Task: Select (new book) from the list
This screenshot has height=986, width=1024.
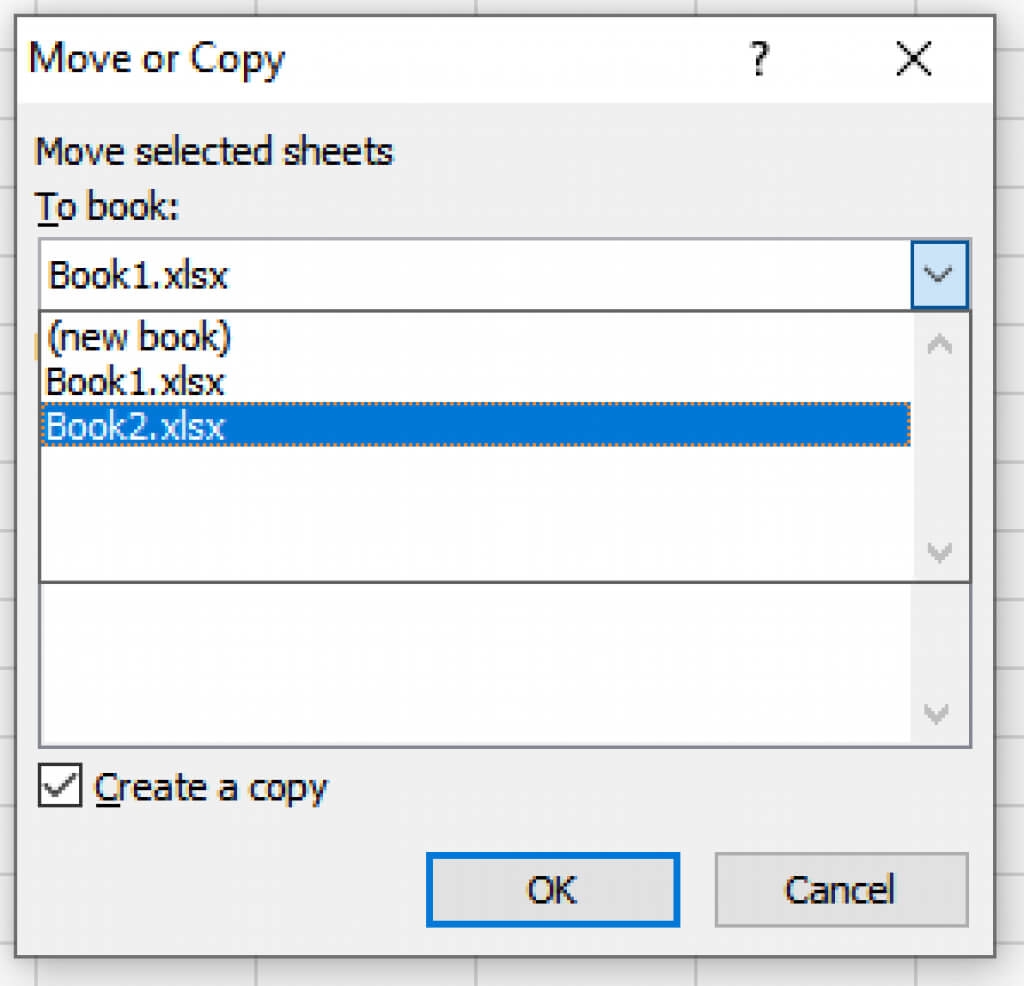Action: click(x=139, y=339)
